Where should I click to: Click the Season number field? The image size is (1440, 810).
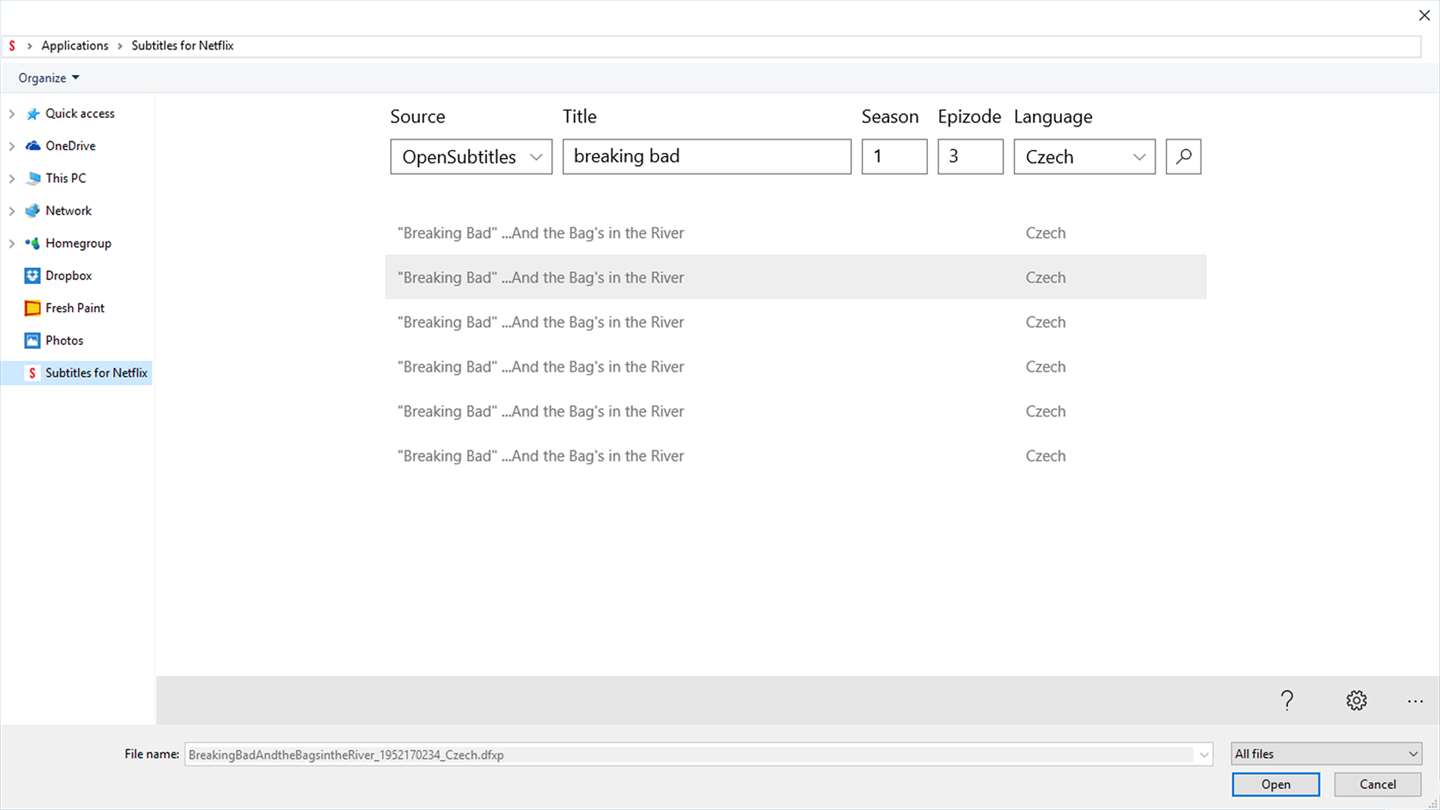pyautogui.click(x=894, y=156)
